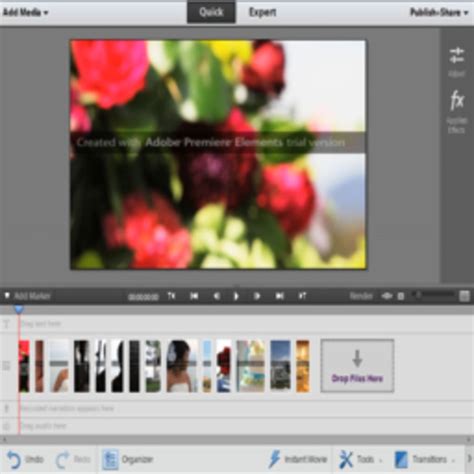Viewport: 474px width, 474px height.
Task: Click the Instant Movie lightning button
Action: point(297,459)
